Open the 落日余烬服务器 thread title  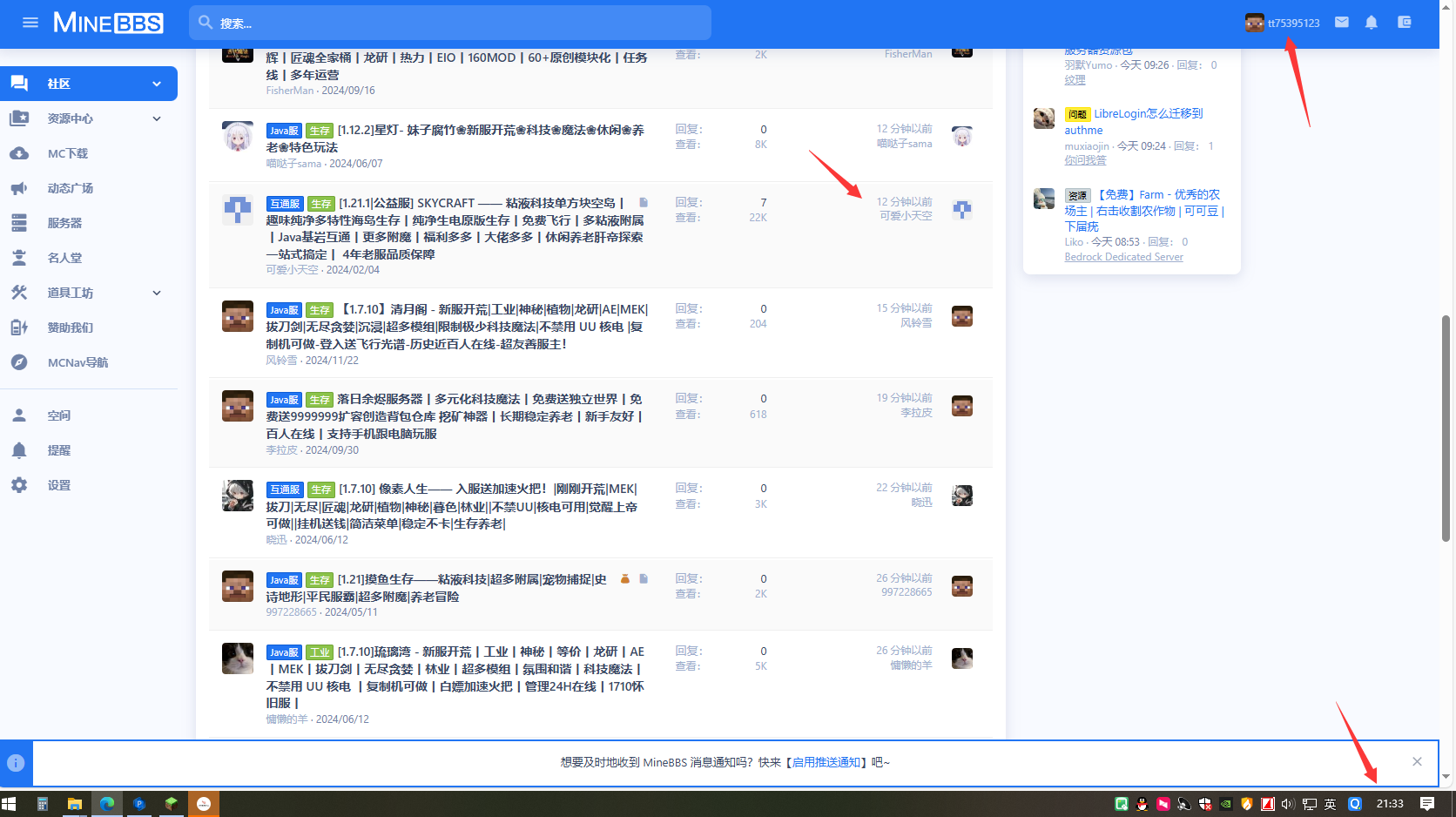click(x=455, y=416)
